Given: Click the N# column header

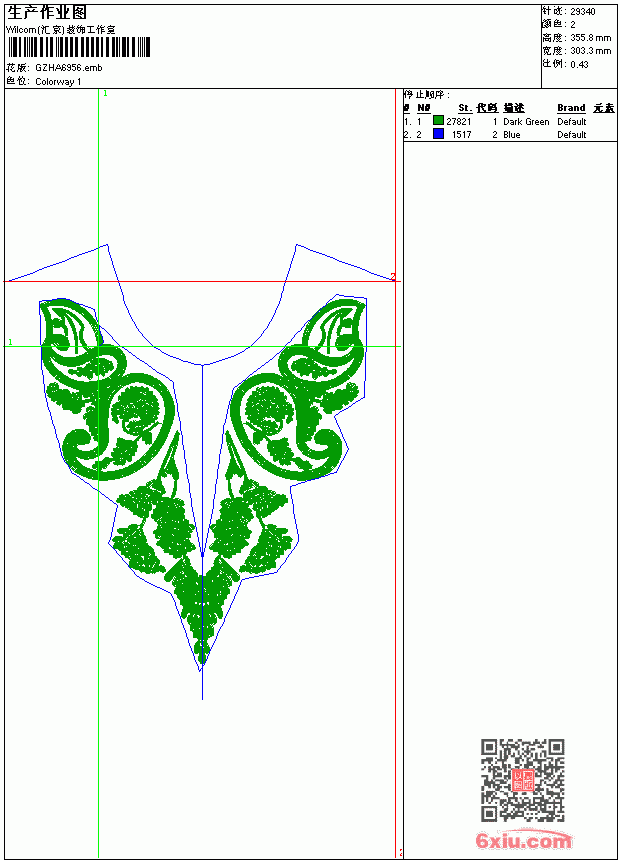Looking at the screenshot, I should coord(424,108).
